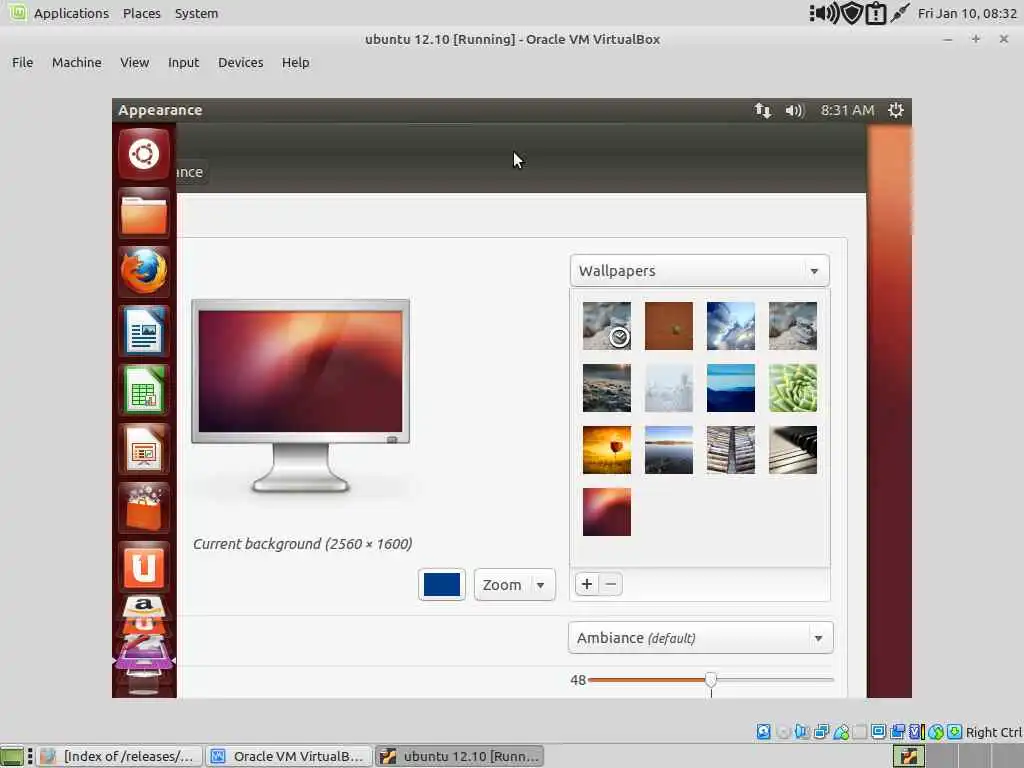The image size is (1024, 768).
Task: Open the Ubuntu sound indicator
Action: pos(794,110)
